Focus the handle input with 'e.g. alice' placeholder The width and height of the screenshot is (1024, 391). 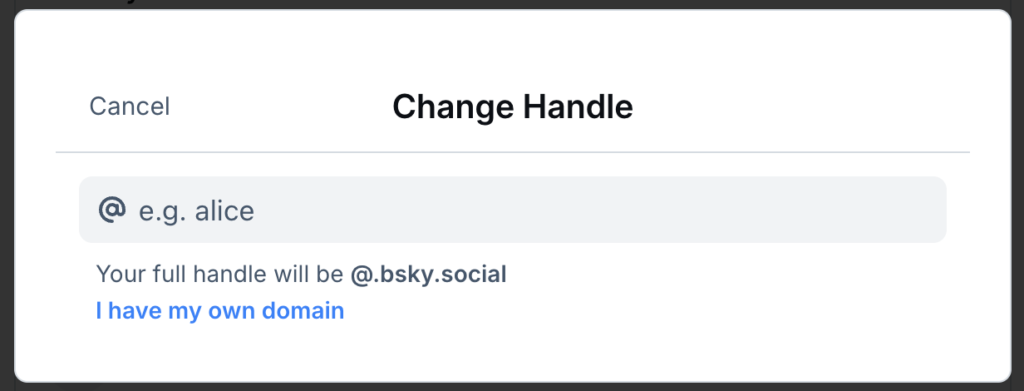tap(513, 210)
